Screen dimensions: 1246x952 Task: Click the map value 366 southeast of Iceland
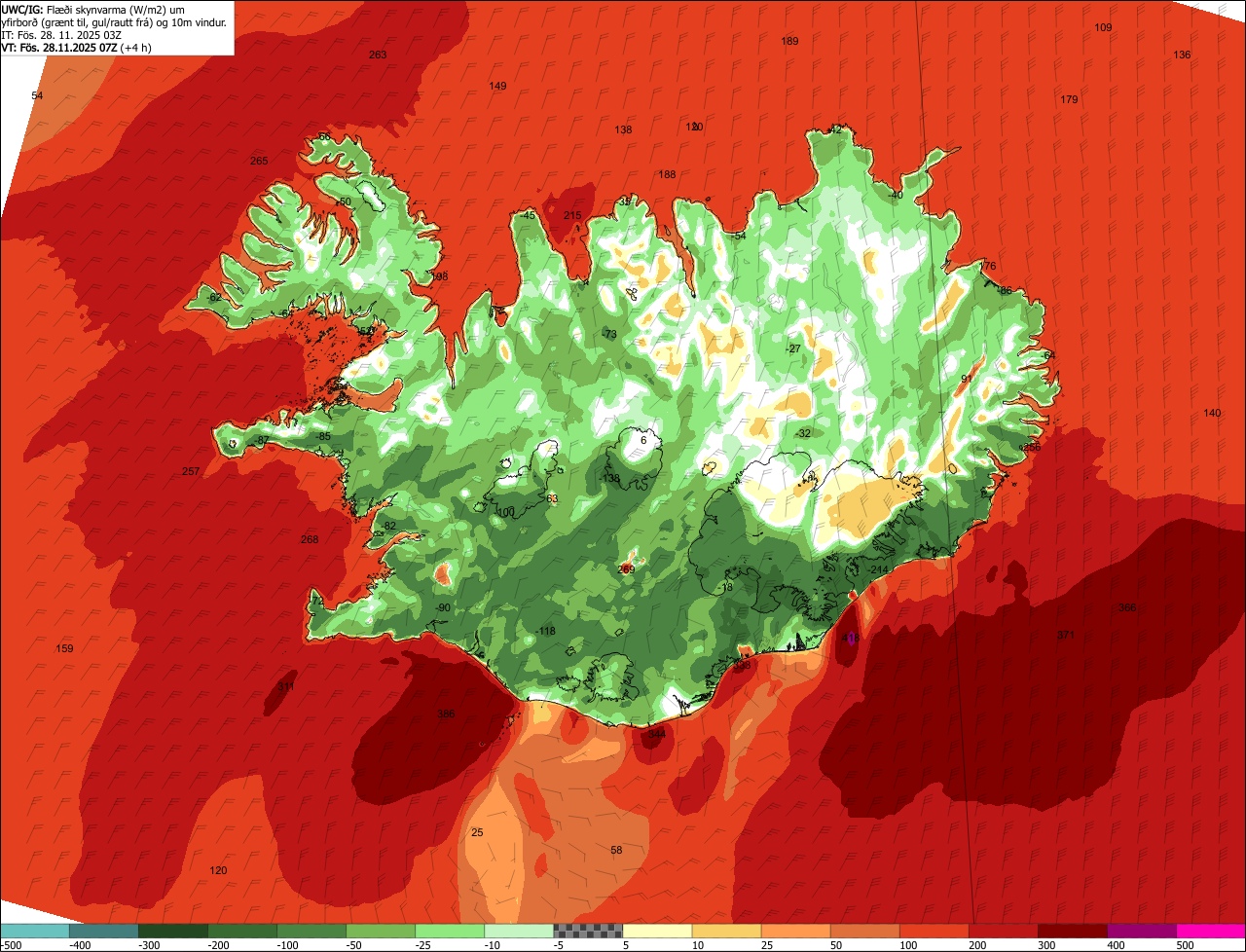tap(1127, 607)
